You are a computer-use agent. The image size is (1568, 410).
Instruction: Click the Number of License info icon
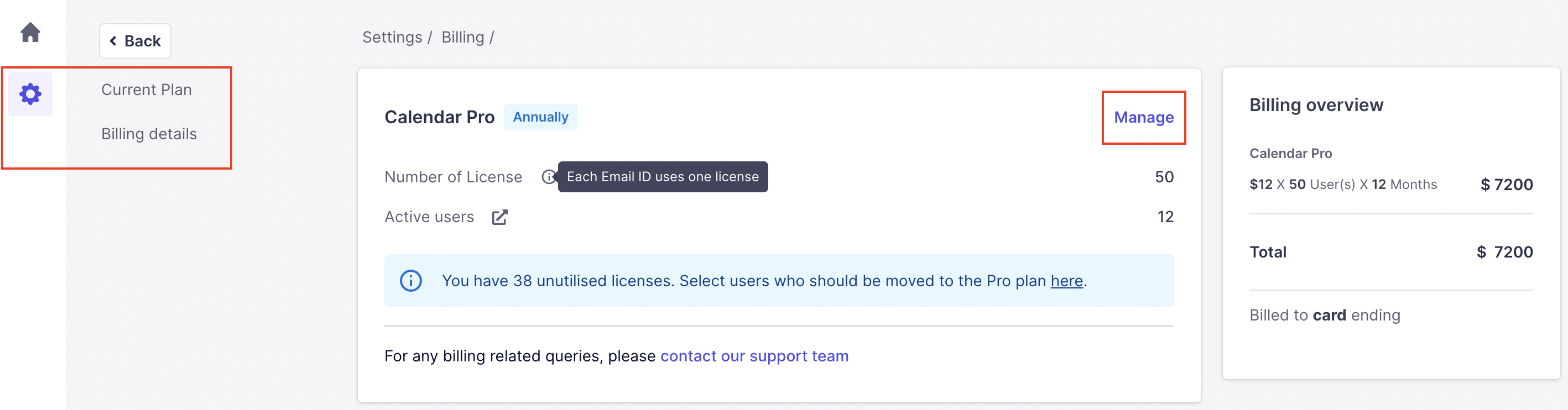pyautogui.click(x=548, y=177)
